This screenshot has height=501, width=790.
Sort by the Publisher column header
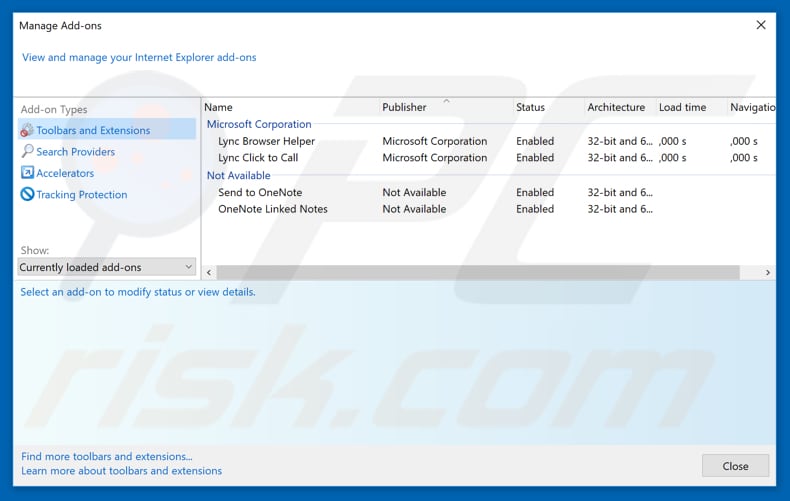click(404, 107)
